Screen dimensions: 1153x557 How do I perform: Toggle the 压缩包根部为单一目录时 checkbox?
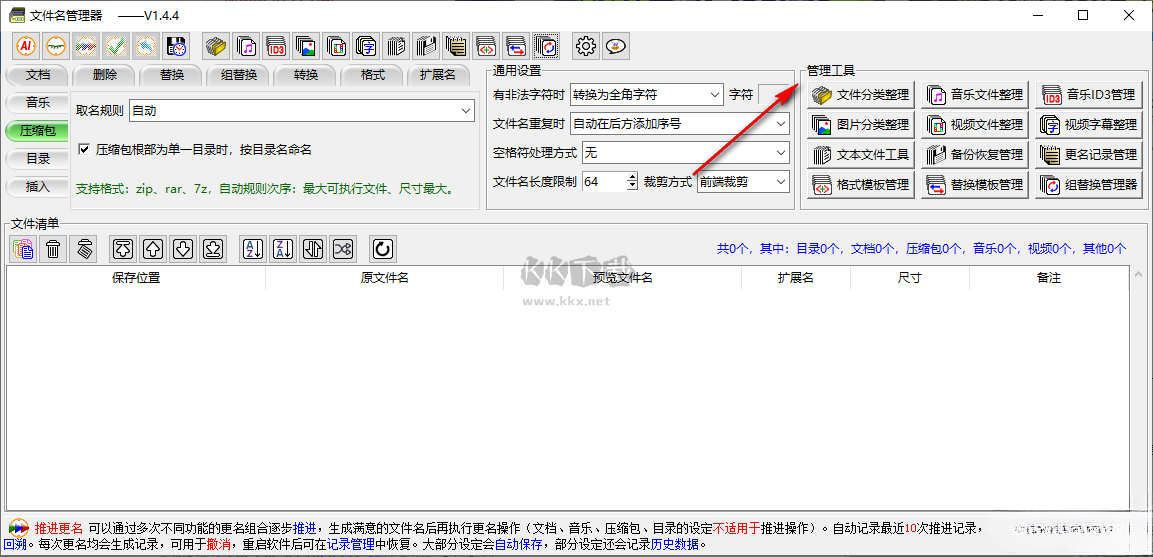(84, 149)
